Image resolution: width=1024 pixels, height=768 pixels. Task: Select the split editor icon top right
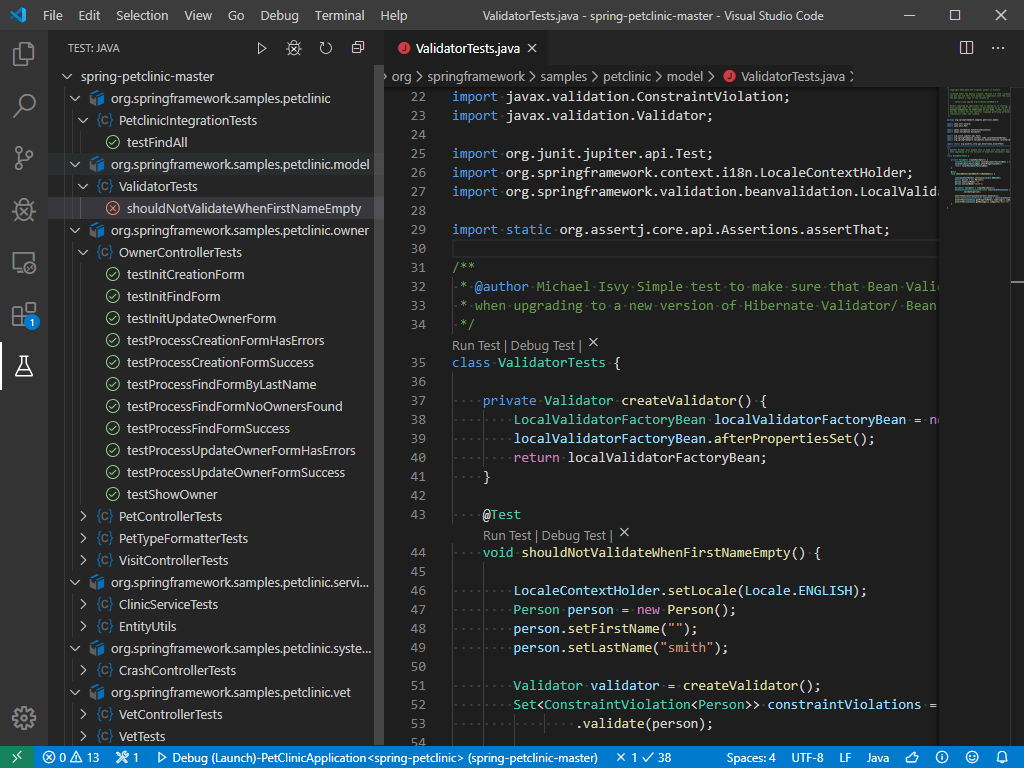(965, 47)
